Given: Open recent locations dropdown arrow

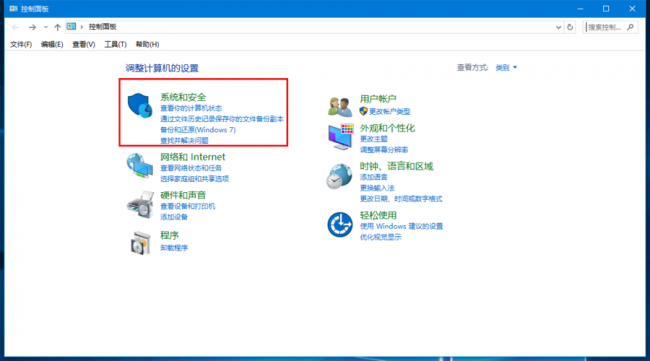Looking at the screenshot, I should [46, 27].
